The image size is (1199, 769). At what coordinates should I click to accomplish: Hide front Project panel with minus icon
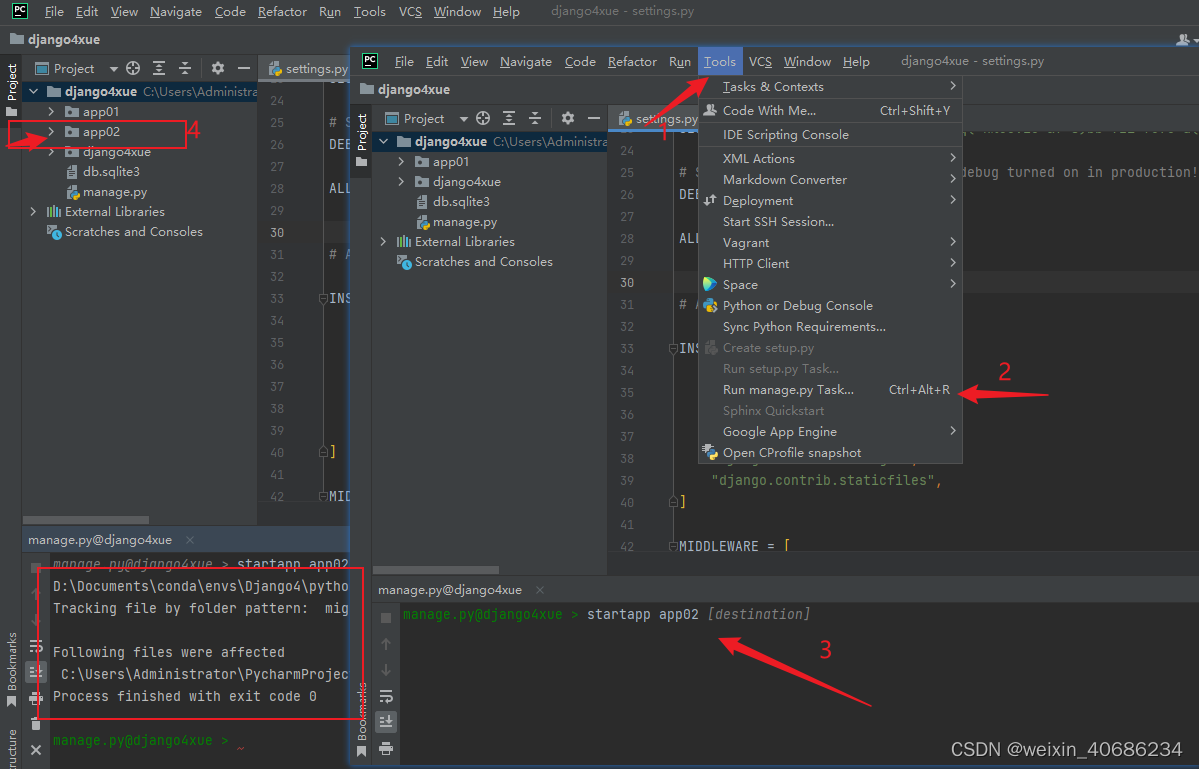pos(593,118)
